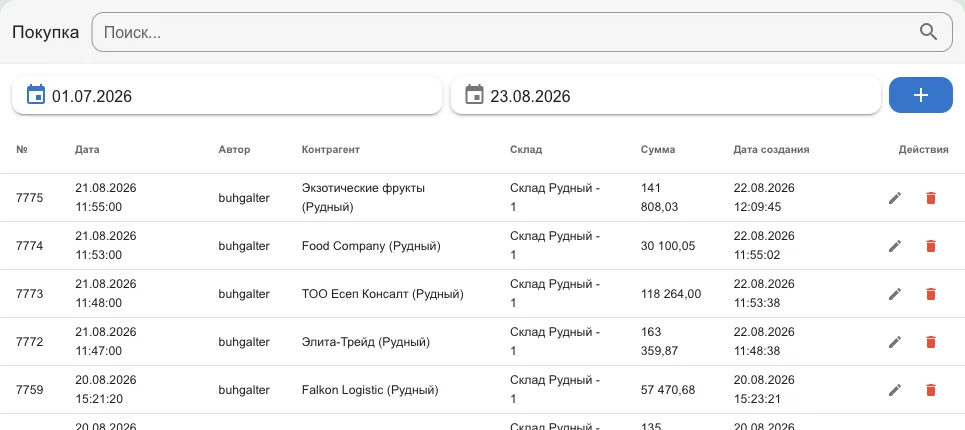
Task: Click the 'Действия' column header
Action: (x=923, y=149)
